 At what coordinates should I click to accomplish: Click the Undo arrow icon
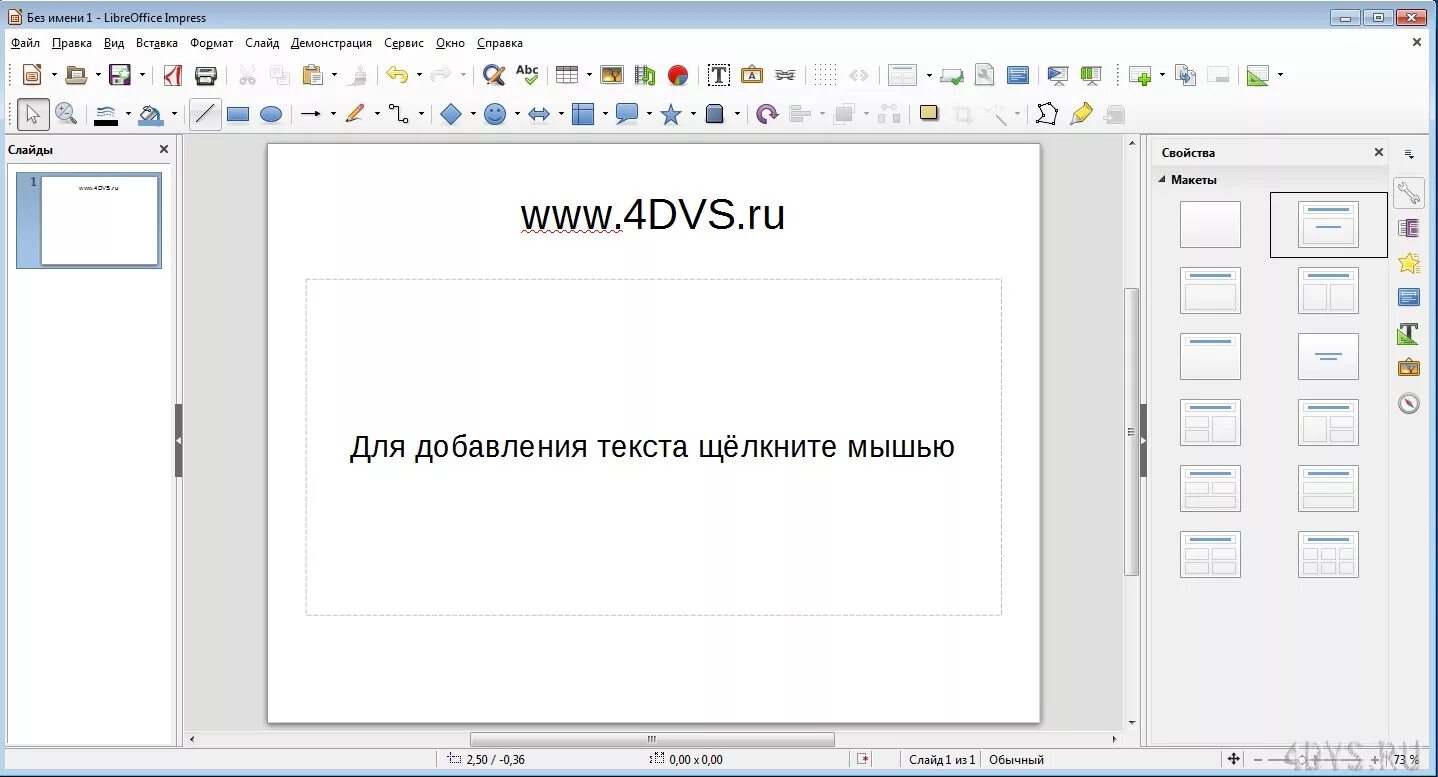(x=397, y=75)
